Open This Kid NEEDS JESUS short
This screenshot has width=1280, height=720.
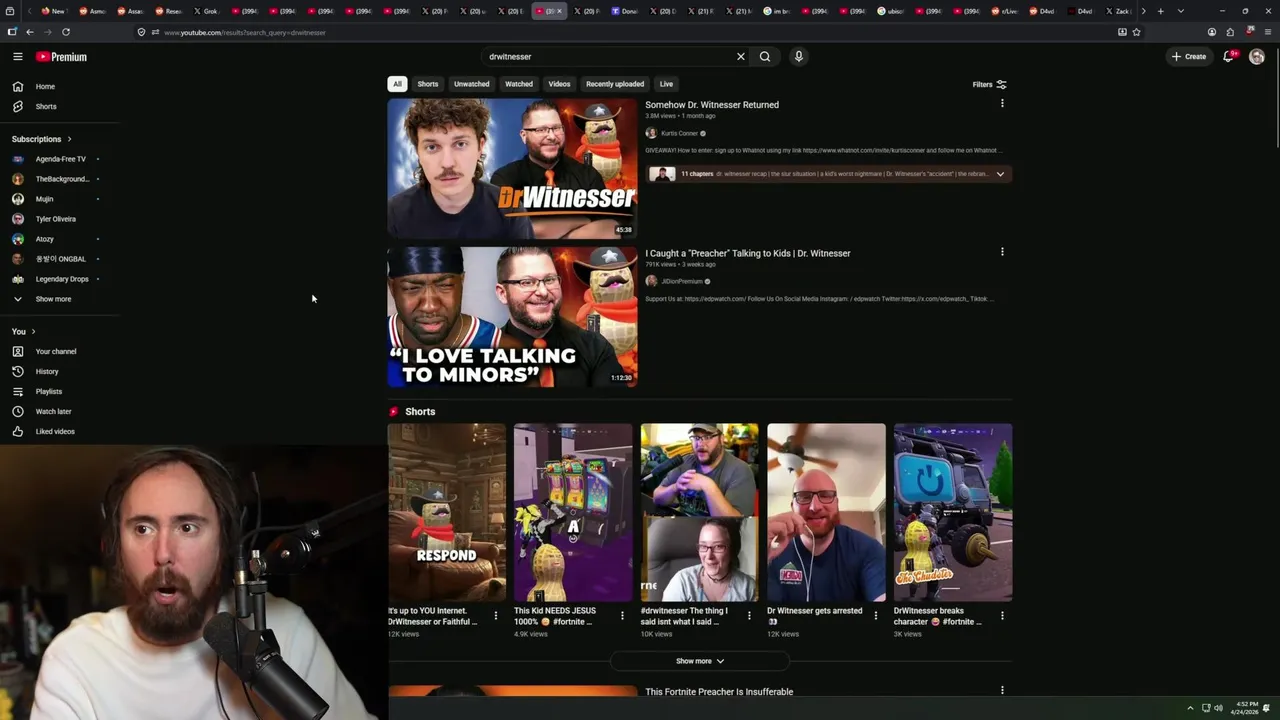coord(573,512)
